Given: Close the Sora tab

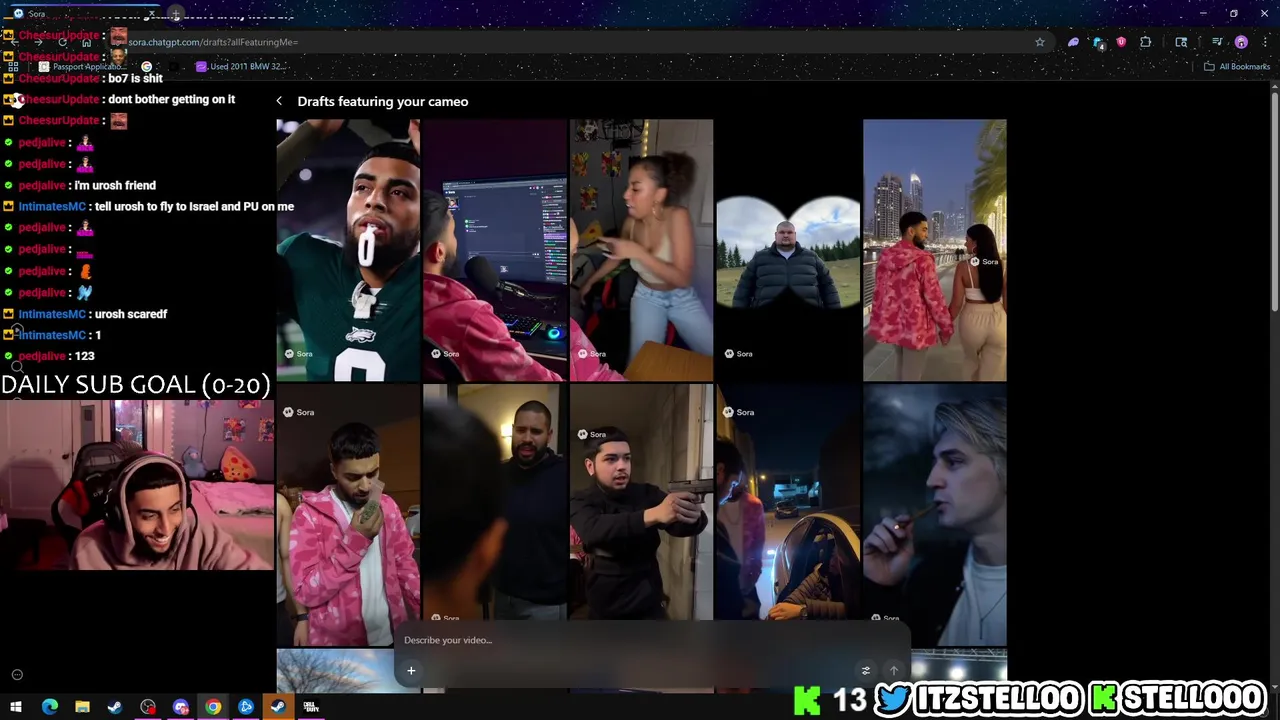Looking at the screenshot, I should pyautogui.click(x=152, y=14).
